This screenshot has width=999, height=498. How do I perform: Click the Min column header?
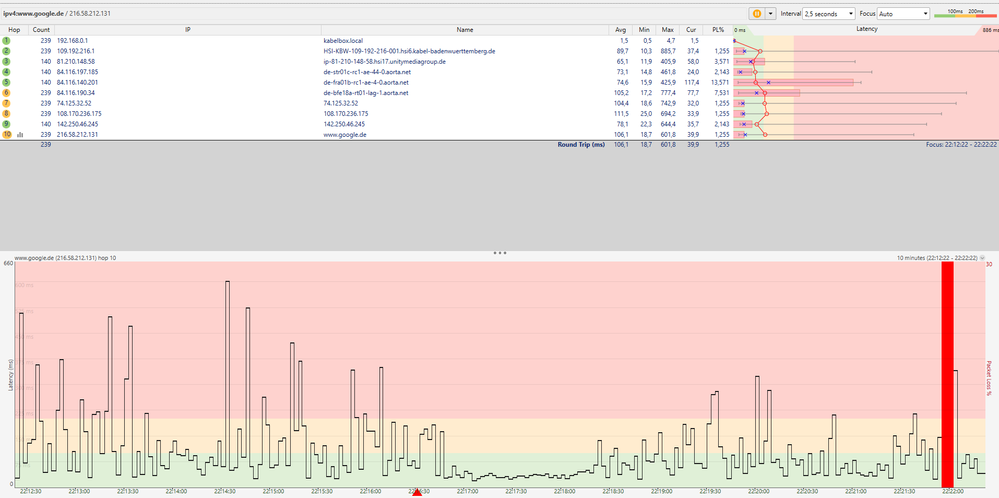click(x=644, y=30)
